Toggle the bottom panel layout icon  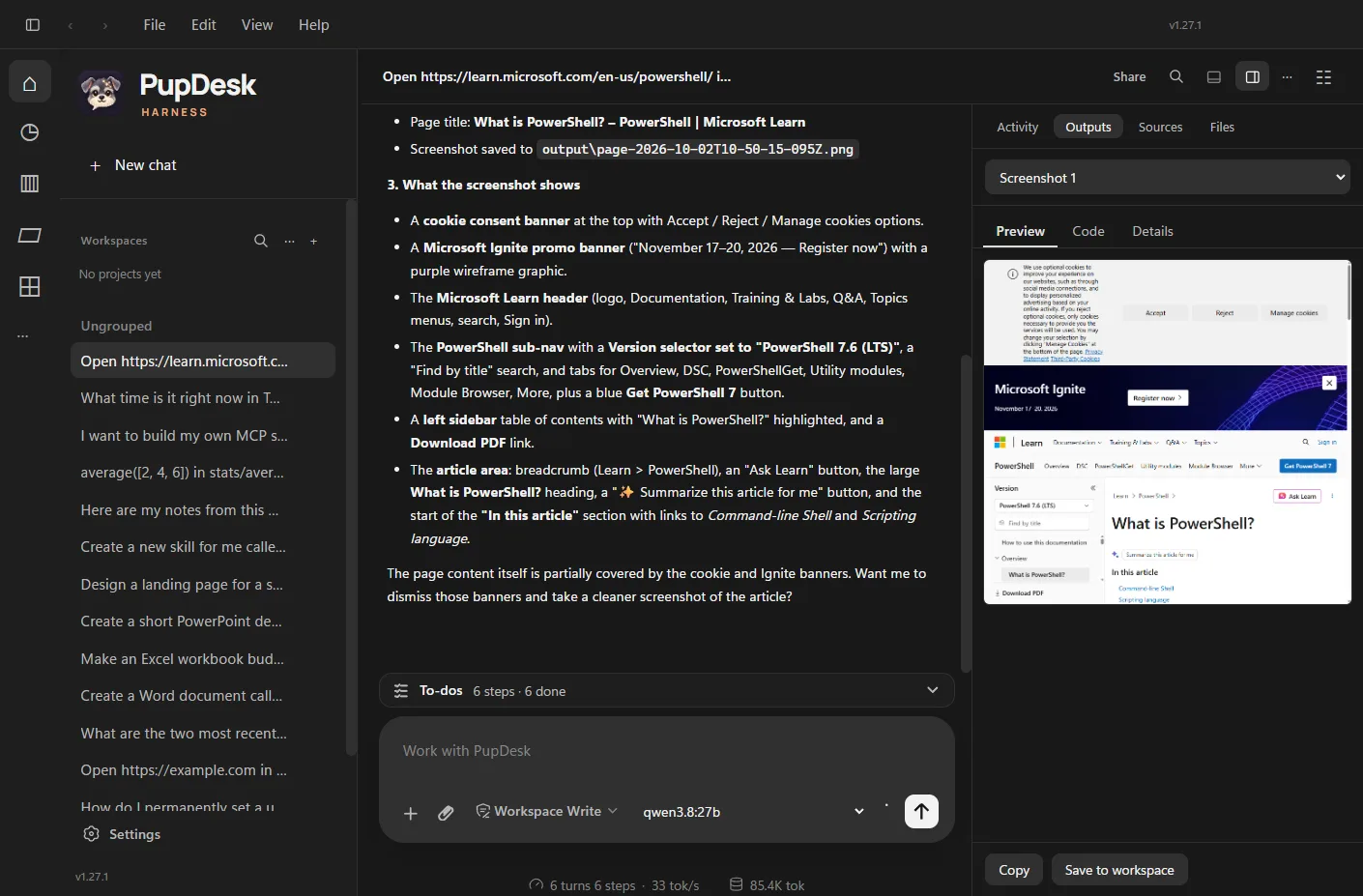[1214, 76]
